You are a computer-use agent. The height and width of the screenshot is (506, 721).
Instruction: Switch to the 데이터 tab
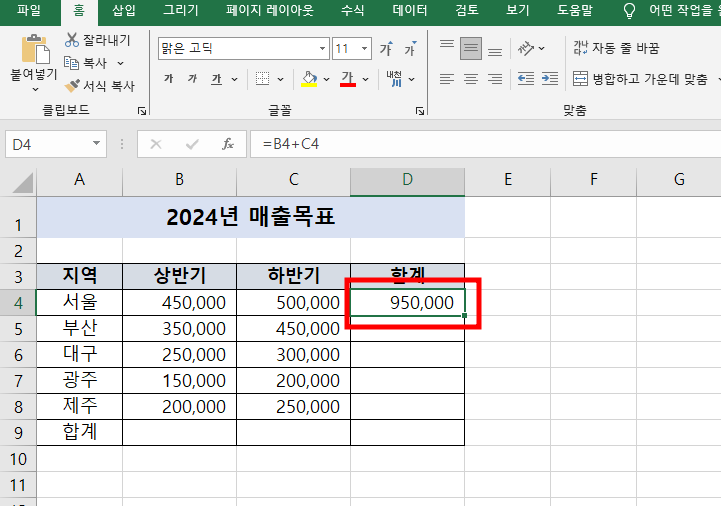(410, 11)
